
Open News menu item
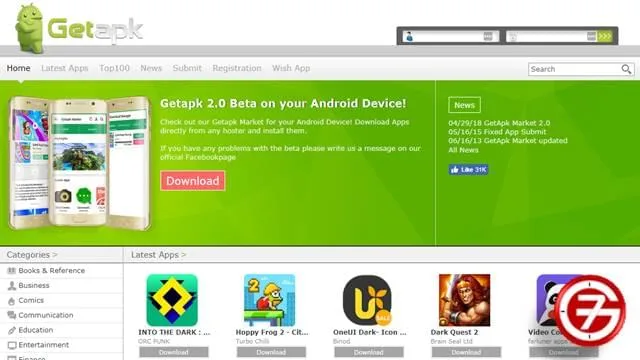pos(151,68)
